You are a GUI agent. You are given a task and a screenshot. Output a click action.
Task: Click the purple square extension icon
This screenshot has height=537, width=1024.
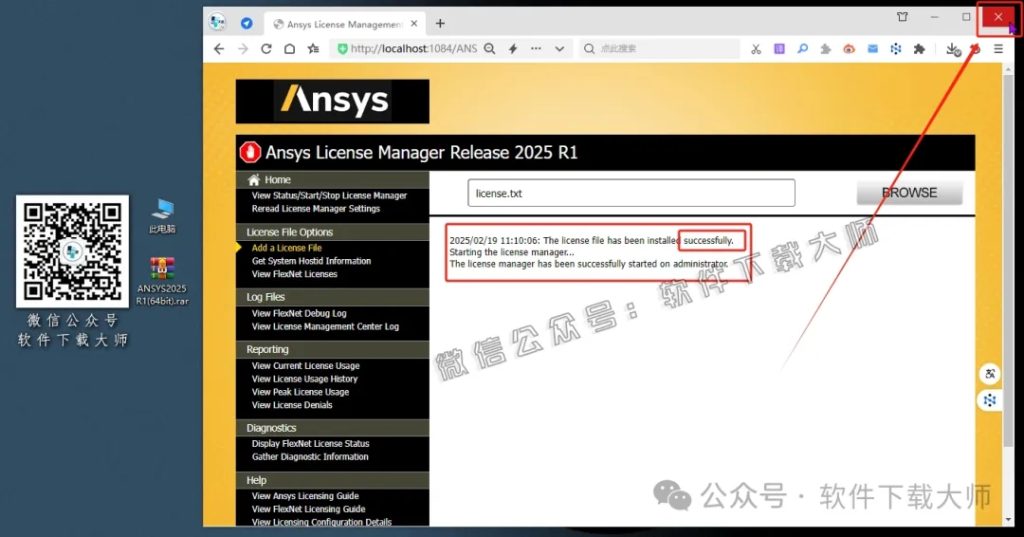(779, 49)
